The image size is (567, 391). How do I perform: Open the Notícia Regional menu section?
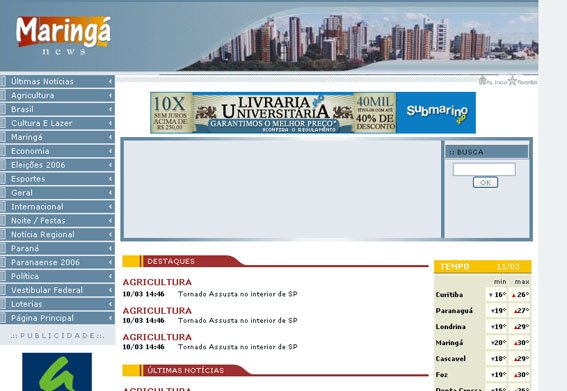(x=57, y=235)
